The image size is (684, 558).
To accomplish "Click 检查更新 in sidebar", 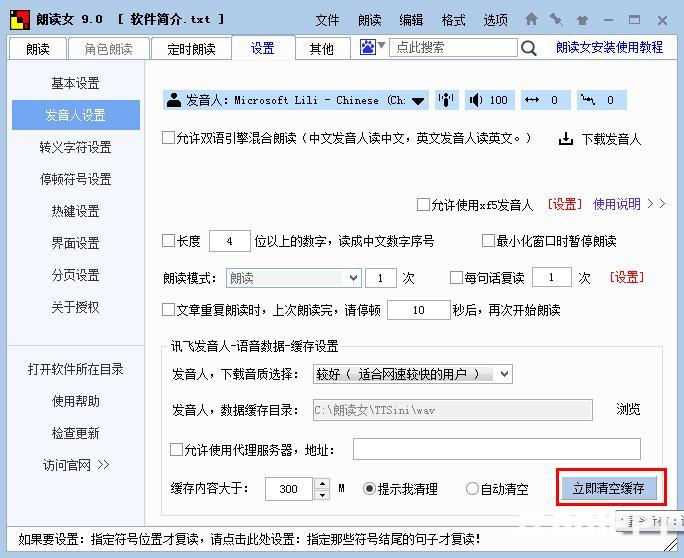I will point(75,433).
